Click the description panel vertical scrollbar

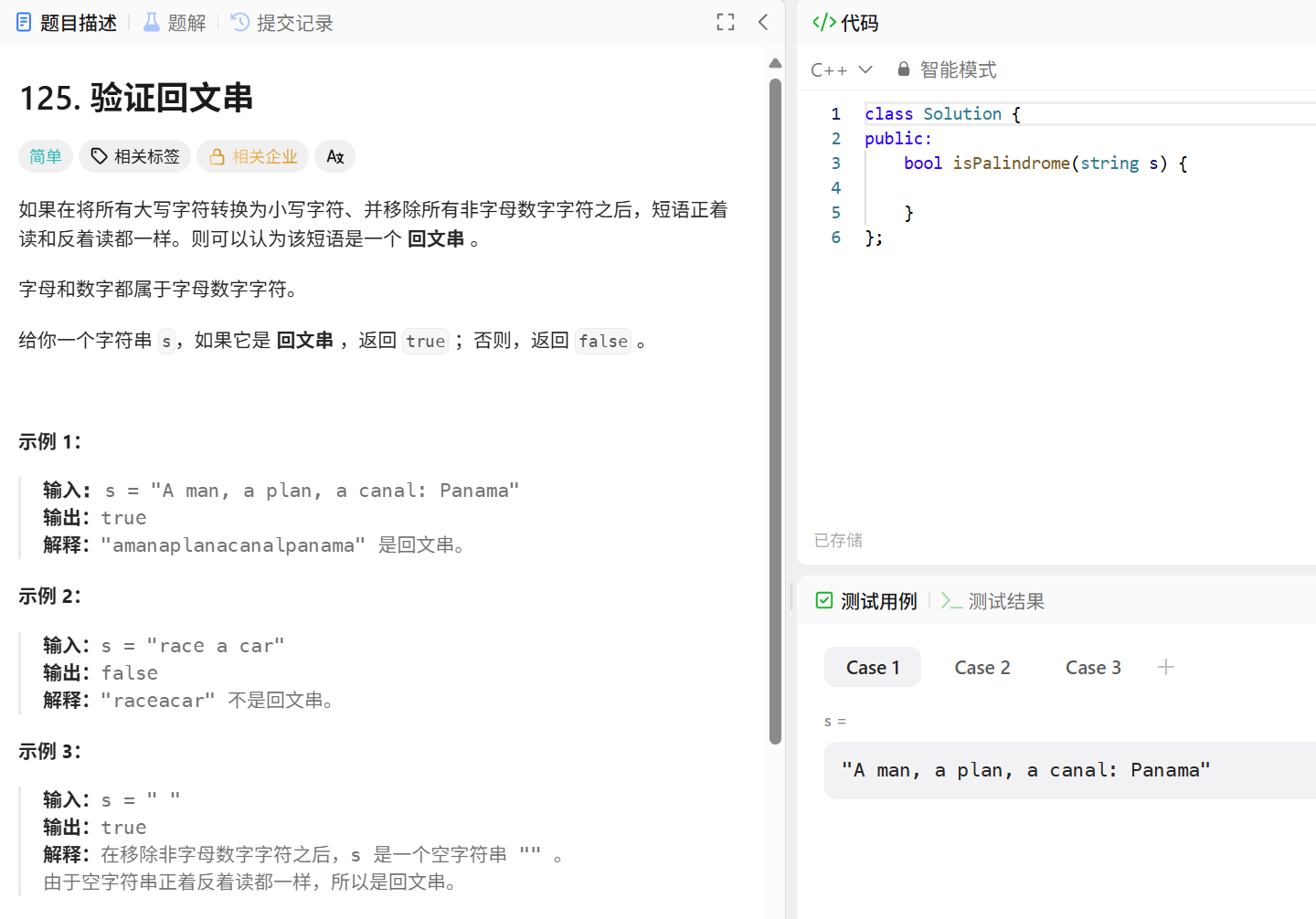click(x=775, y=411)
